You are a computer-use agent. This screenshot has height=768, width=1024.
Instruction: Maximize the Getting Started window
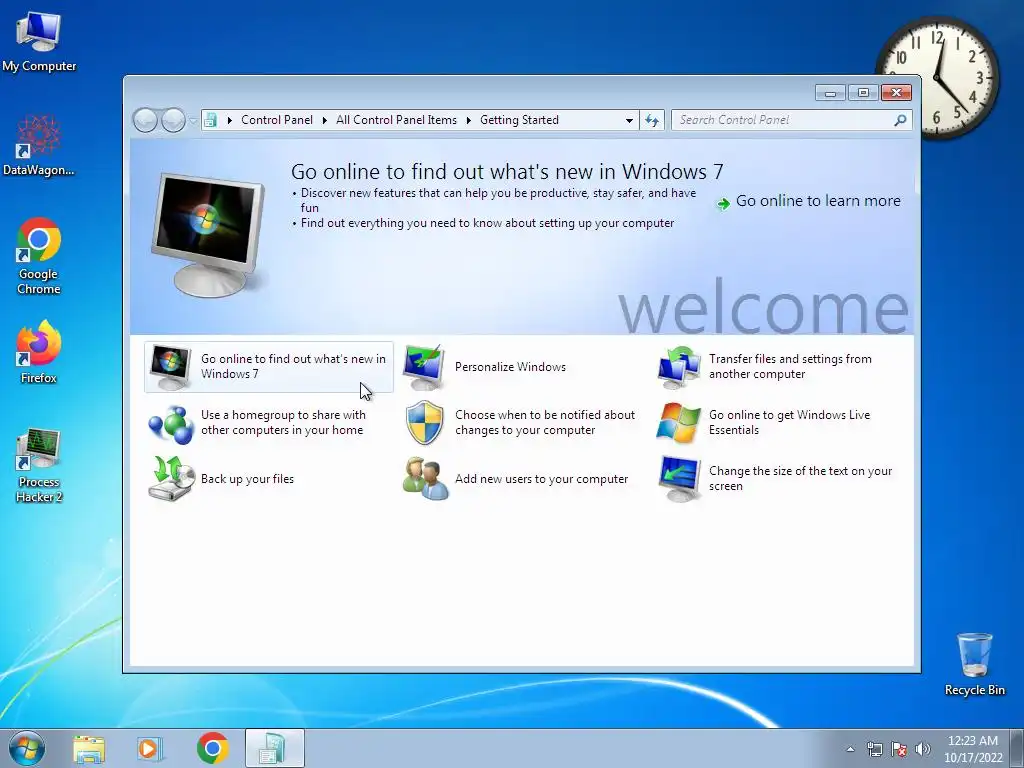click(x=863, y=93)
